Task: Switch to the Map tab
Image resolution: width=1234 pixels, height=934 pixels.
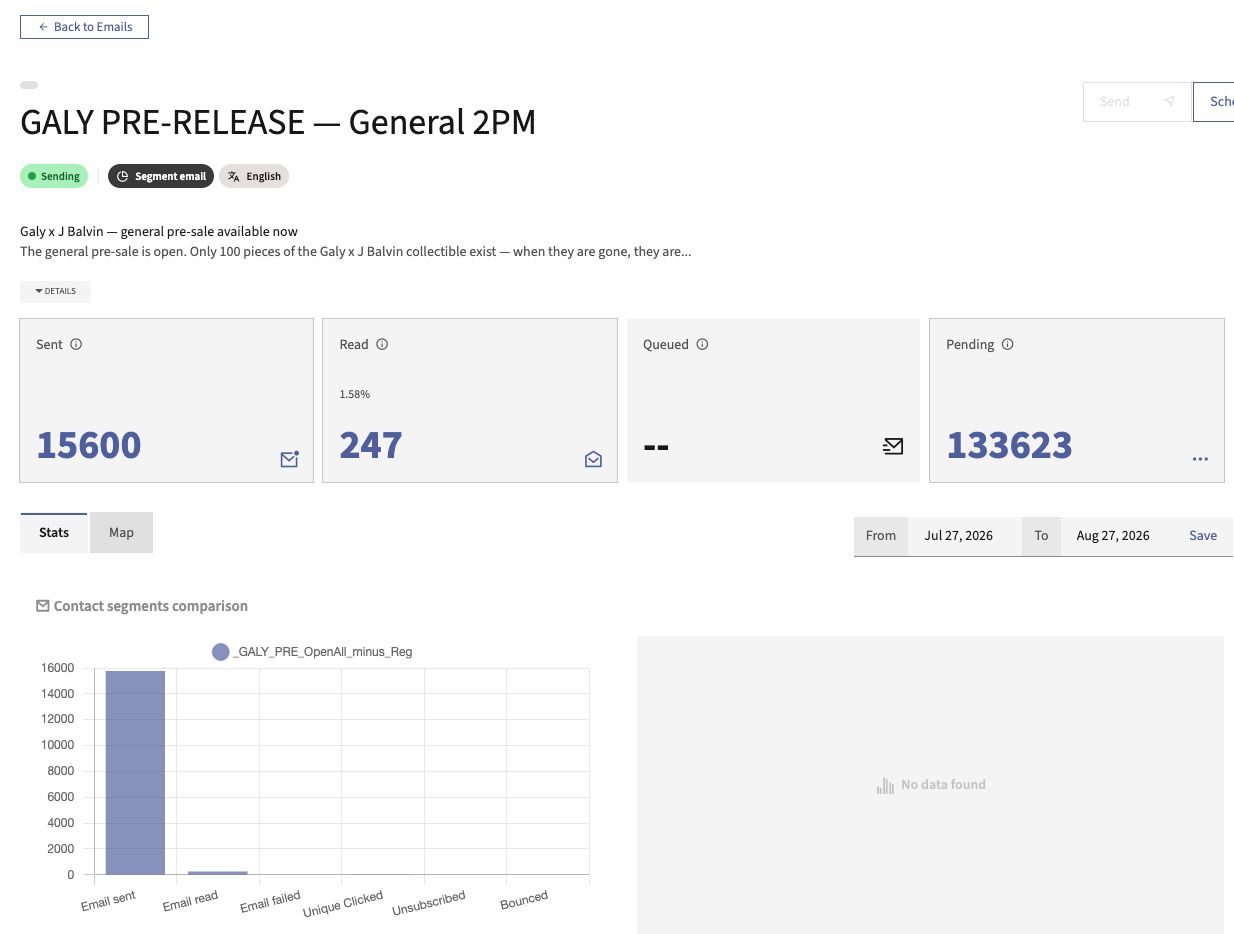Action: (121, 533)
